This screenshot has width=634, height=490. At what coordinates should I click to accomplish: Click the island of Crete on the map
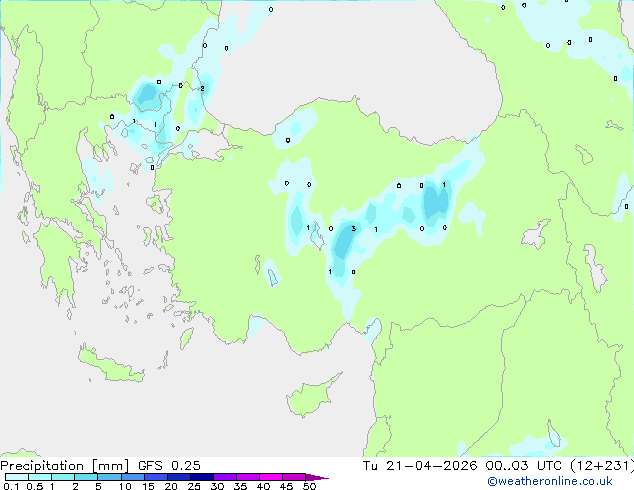tap(110, 366)
